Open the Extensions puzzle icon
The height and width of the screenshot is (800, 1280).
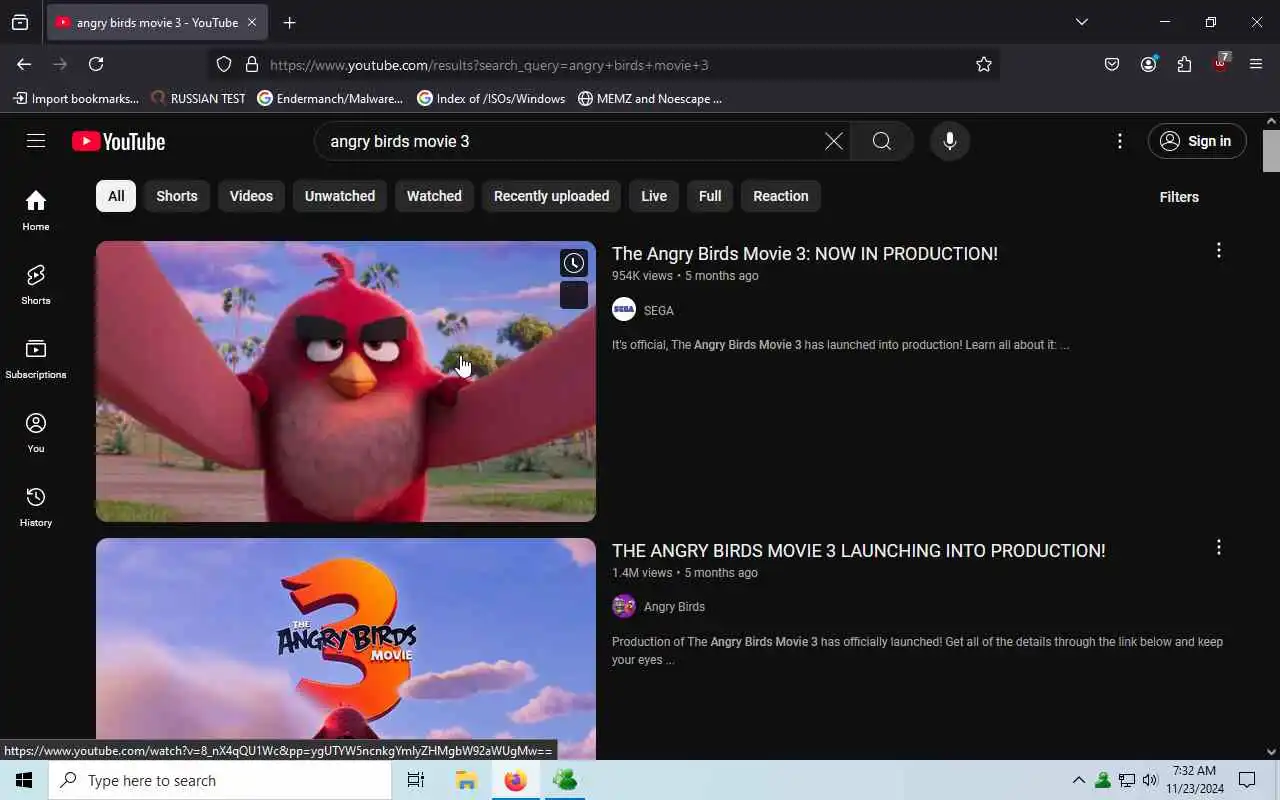coord(1184,64)
